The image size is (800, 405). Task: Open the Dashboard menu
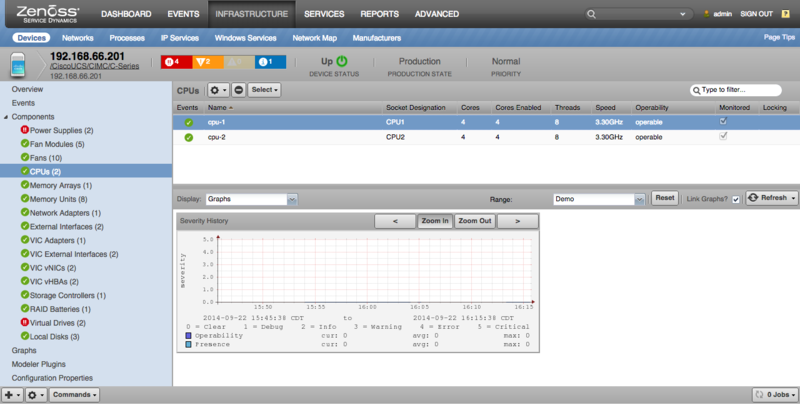(x=126, y=14)
